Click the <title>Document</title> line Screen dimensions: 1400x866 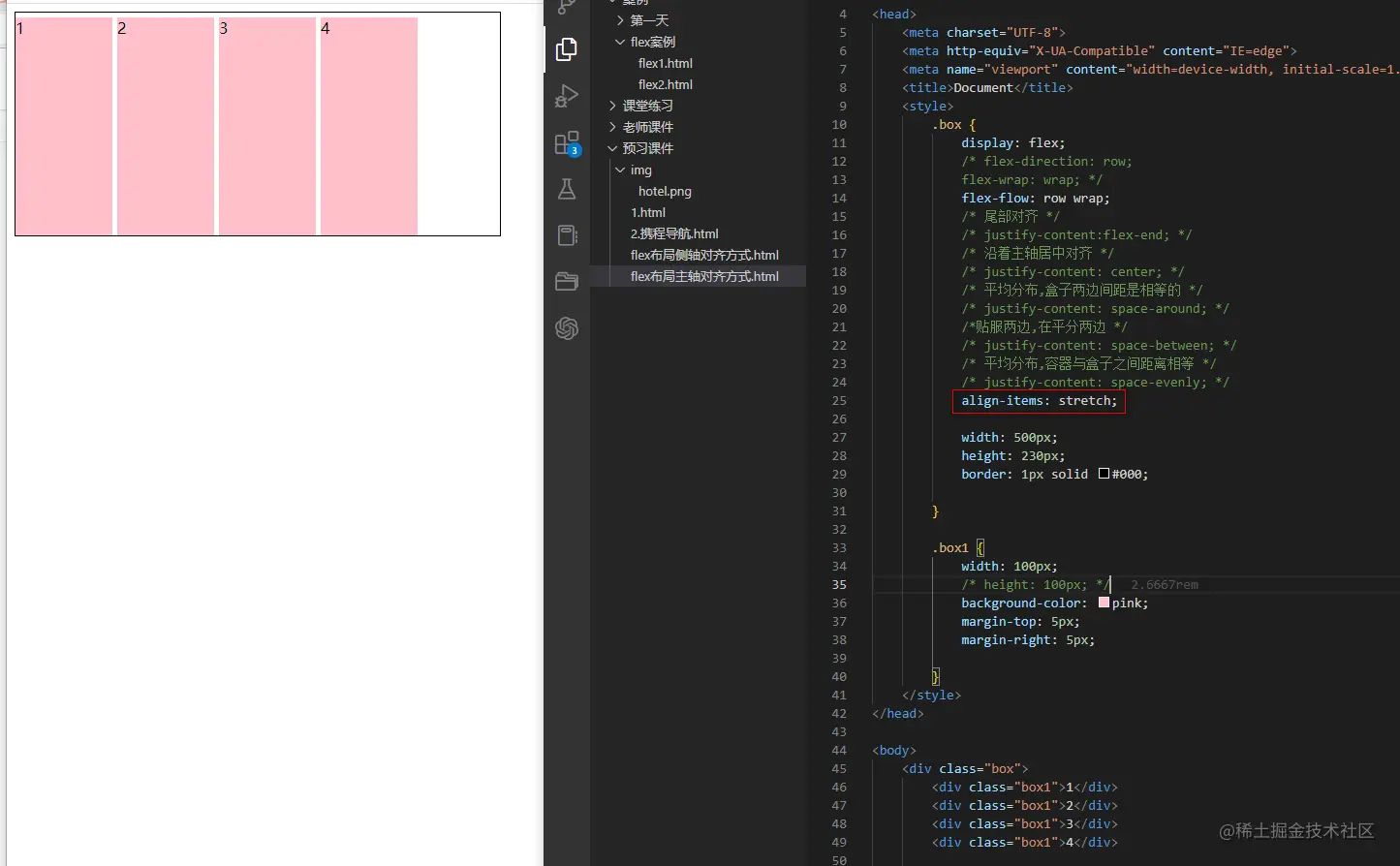tap(987, 87)
